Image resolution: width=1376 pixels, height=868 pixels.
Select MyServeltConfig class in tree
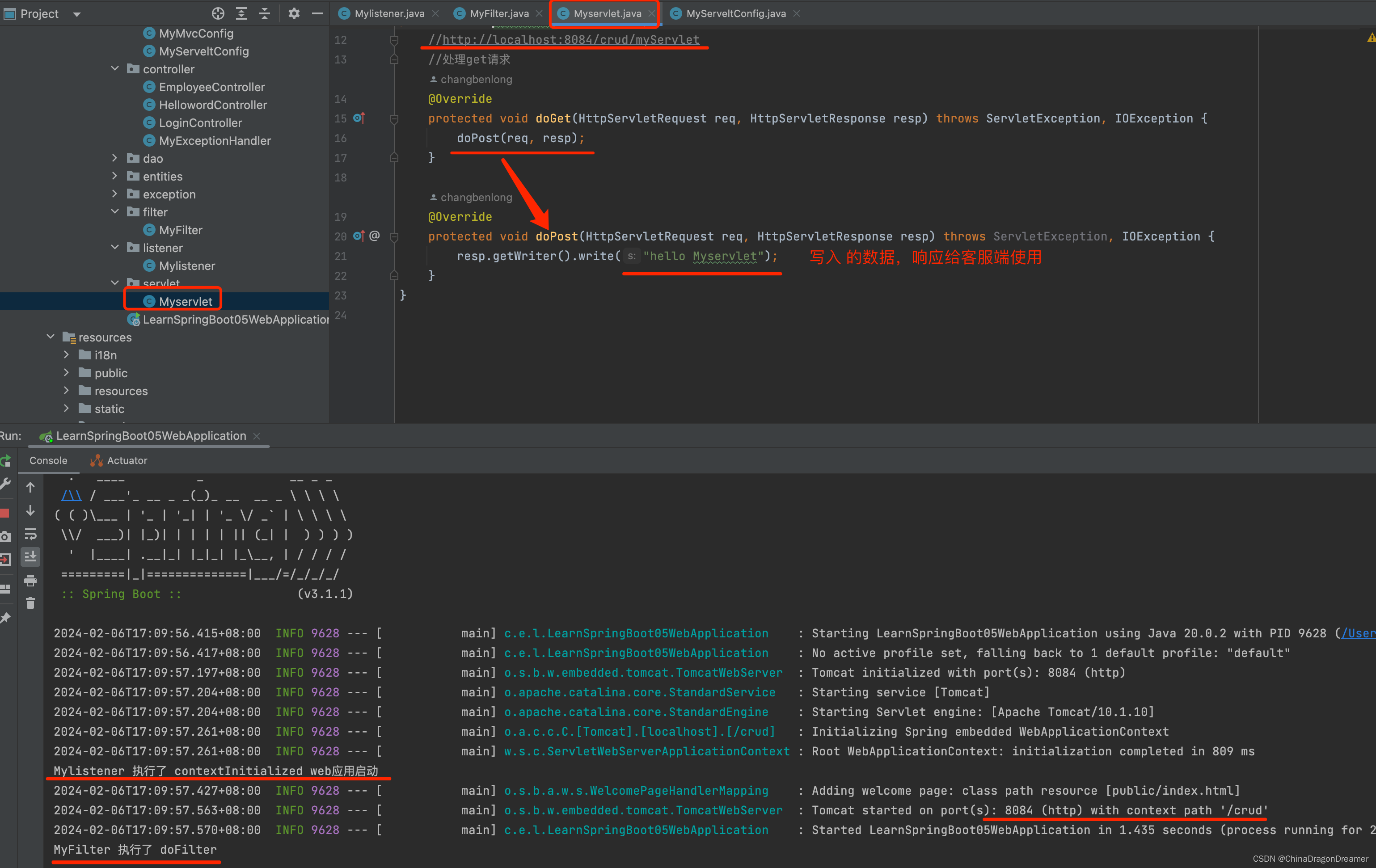pyautogui.click(x=196, y=51)
